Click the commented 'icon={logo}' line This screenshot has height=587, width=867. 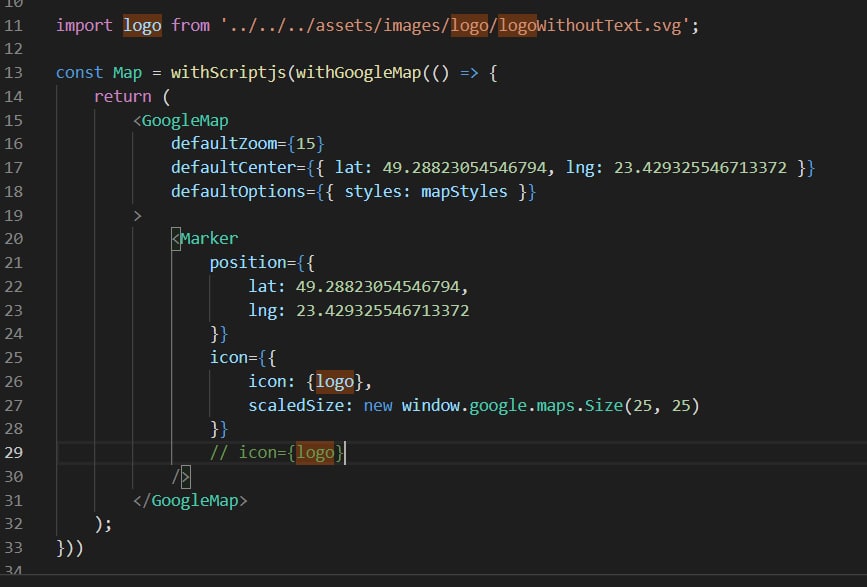pos(278,453)
